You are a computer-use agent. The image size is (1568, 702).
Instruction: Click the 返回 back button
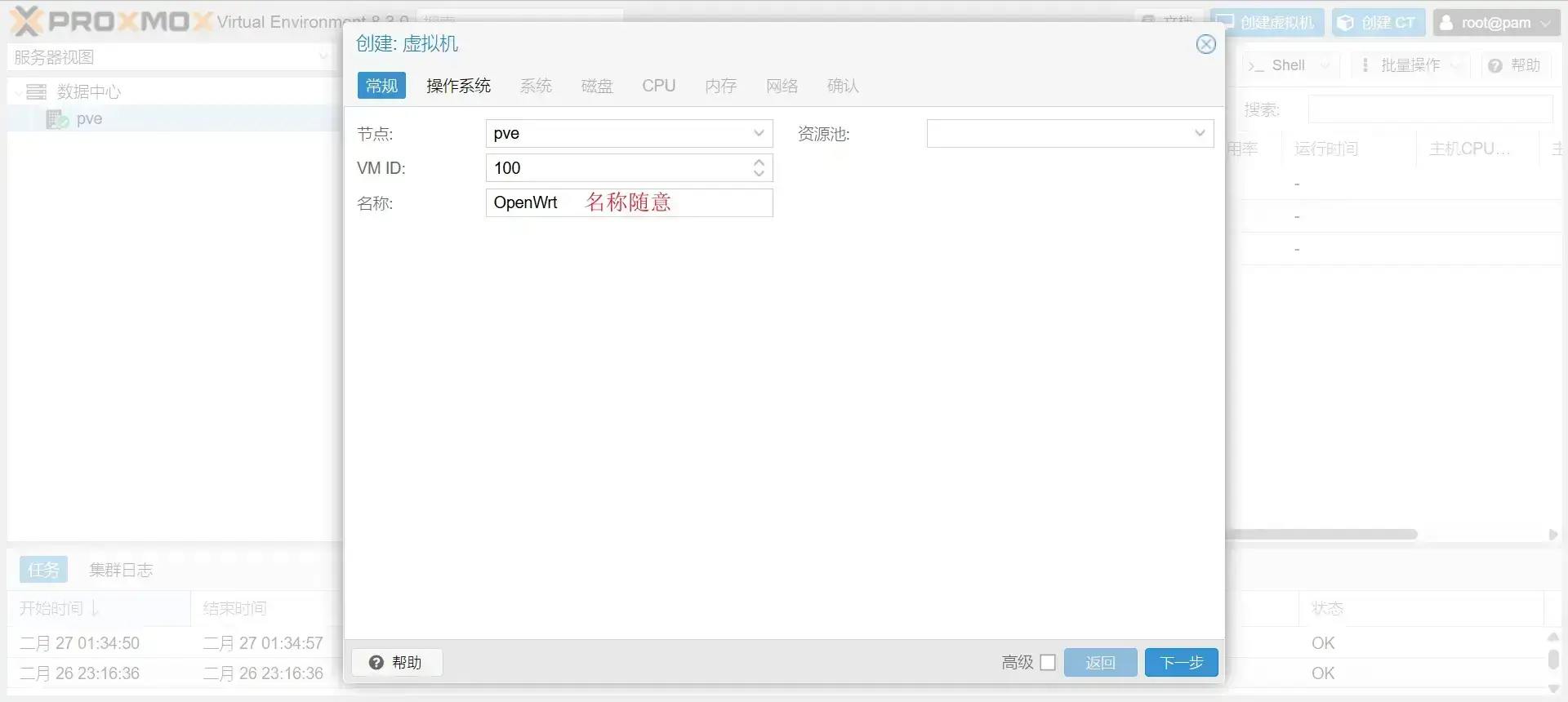pos(1100,662)
